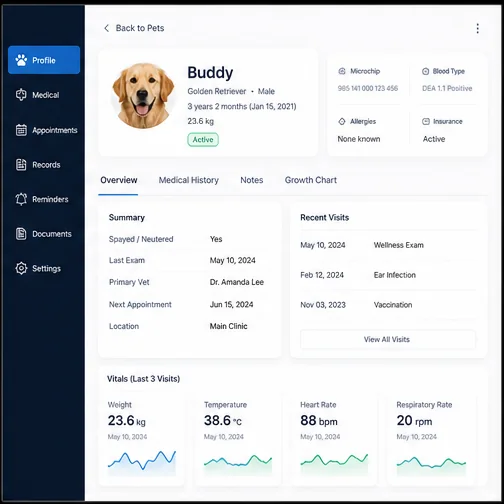Click the Settings gear icon
This screenshot has width=504, height=504.
tap(21, 268)
